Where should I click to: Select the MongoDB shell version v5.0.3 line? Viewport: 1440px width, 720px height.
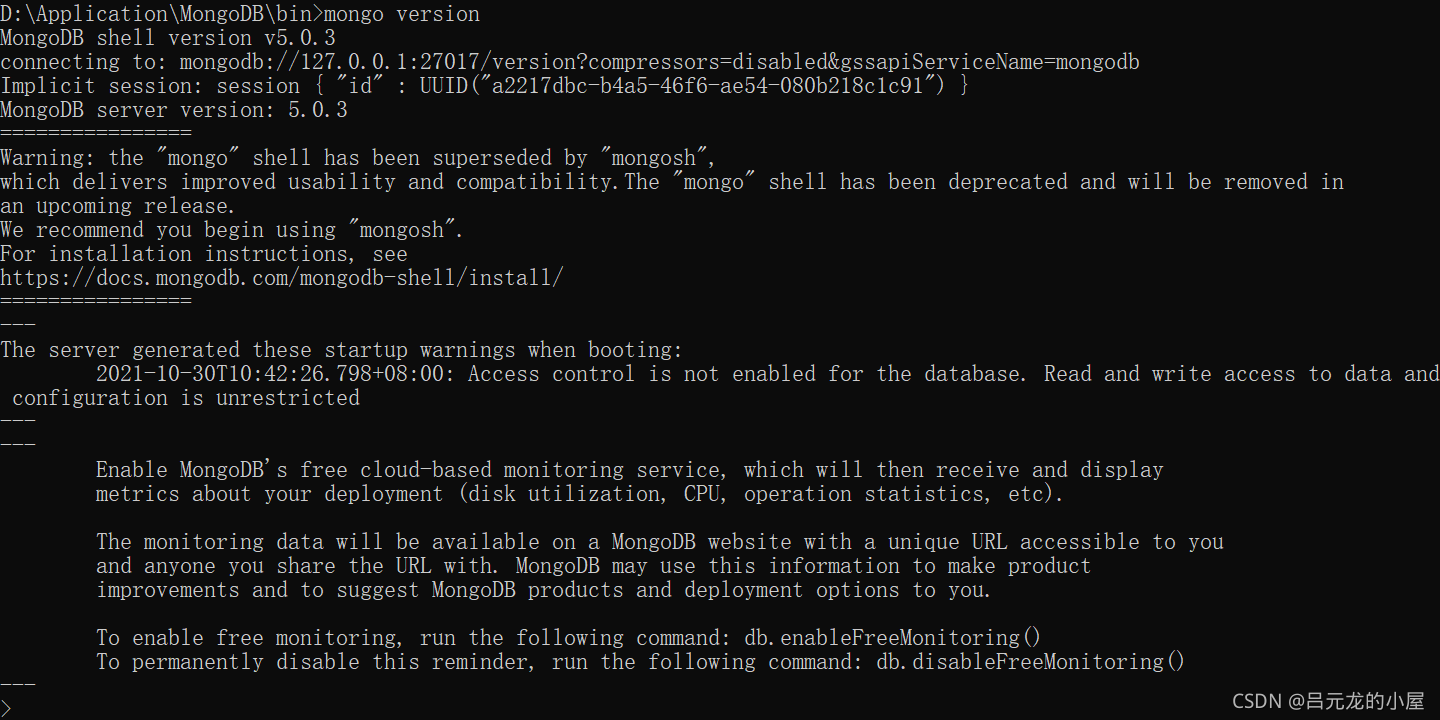[x=168, y=38]
